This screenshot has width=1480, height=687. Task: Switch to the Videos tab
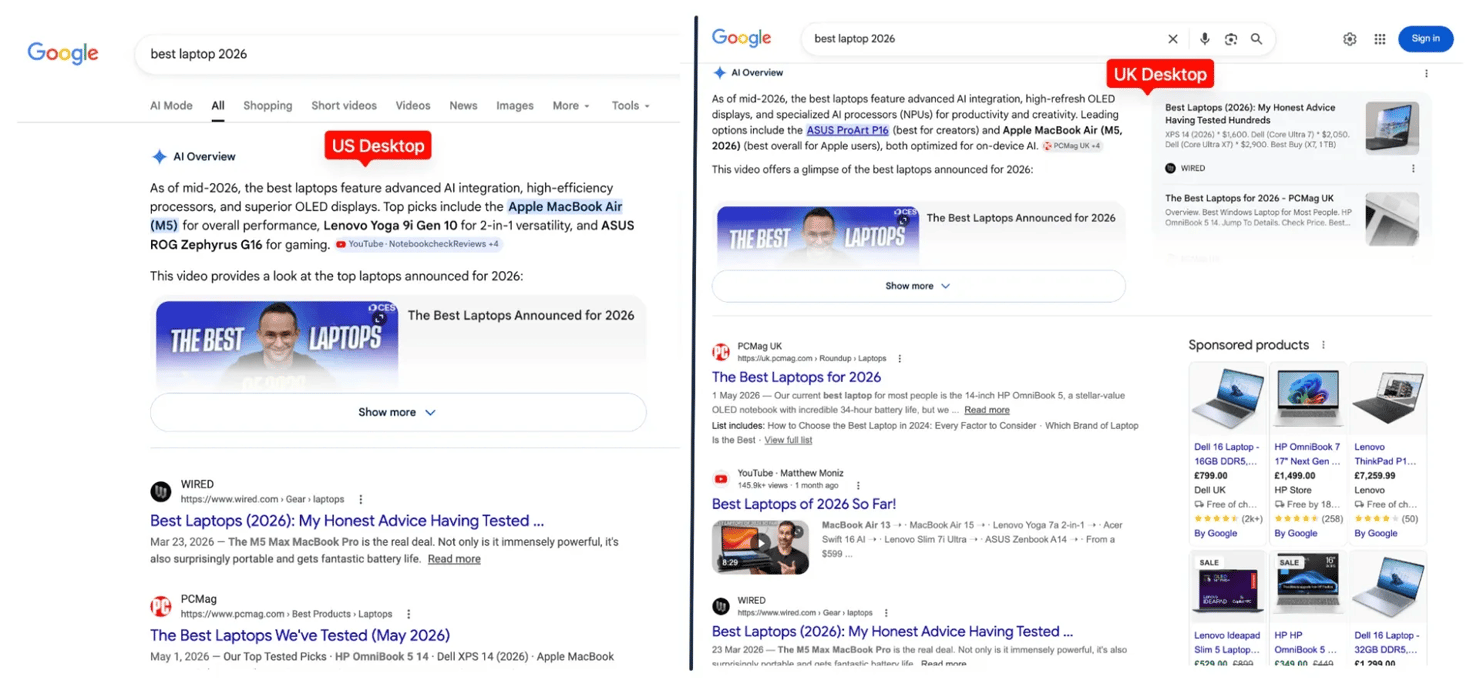click(413, 106)
